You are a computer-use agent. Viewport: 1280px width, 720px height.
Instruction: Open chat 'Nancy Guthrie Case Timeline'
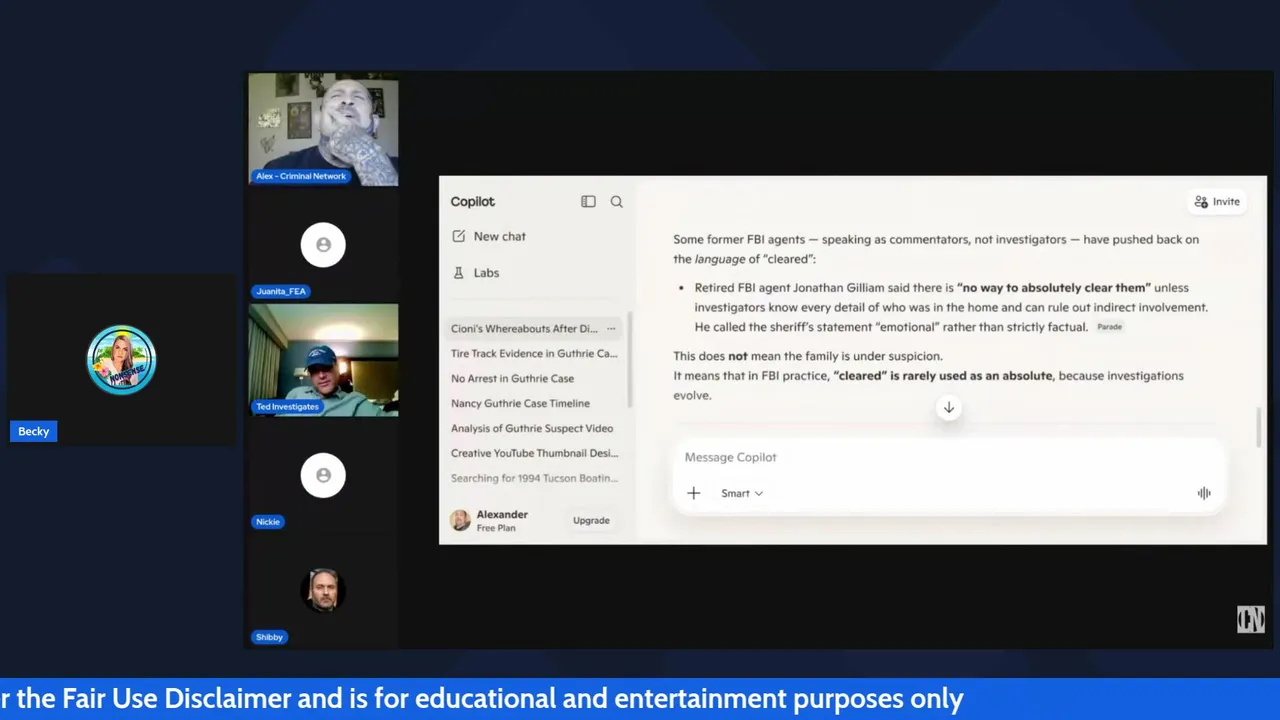pos(520,404)
